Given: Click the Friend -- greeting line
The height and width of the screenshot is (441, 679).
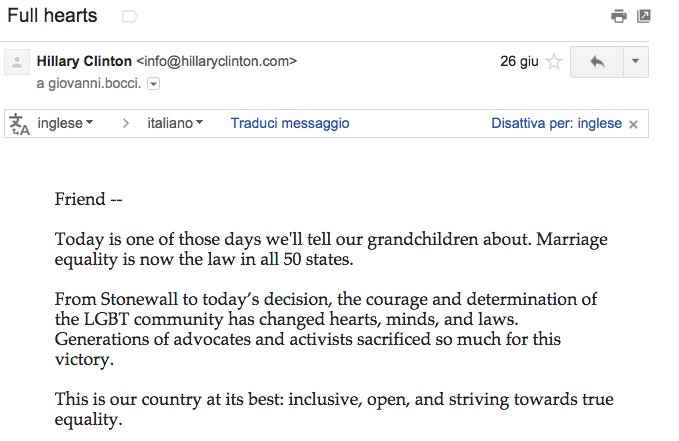Looking at the screenshot, I should click(88, 199).
